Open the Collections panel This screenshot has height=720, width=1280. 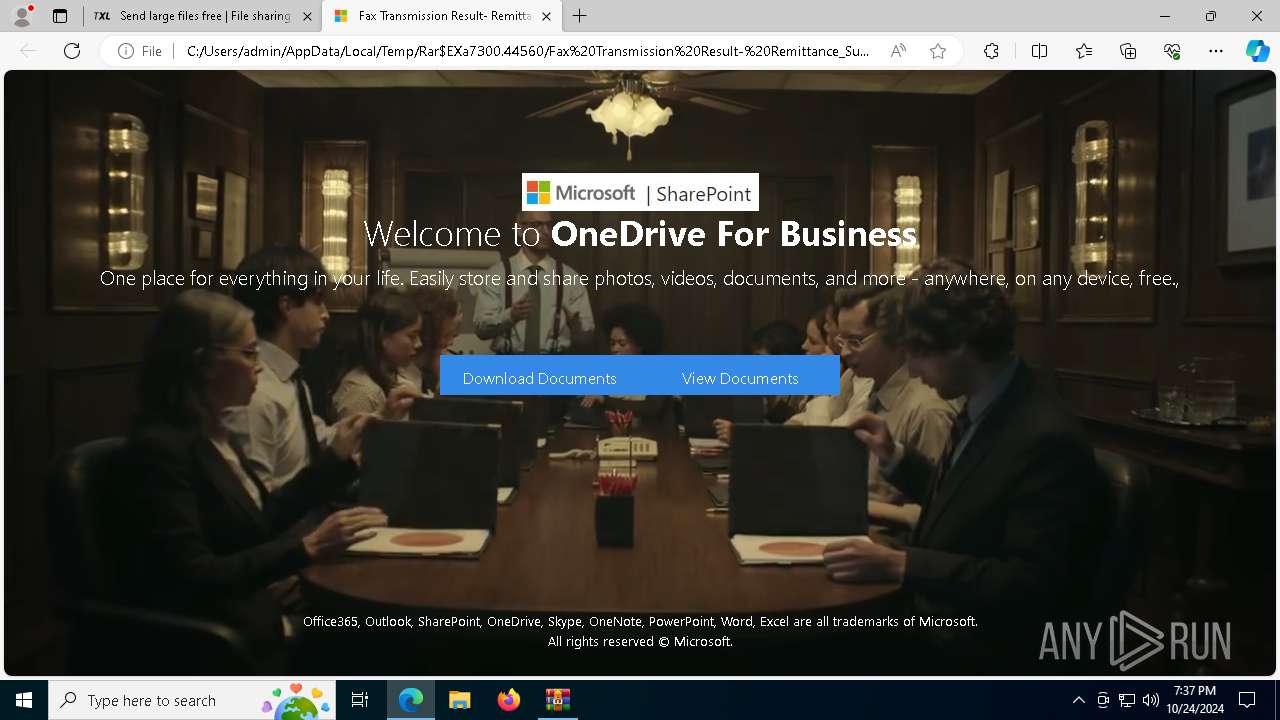[x=1128, y=51]
